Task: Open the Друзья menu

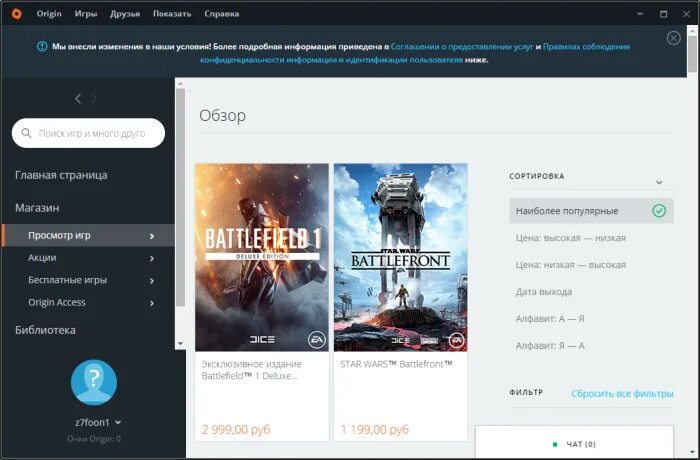Action: [x=125, y=14]
